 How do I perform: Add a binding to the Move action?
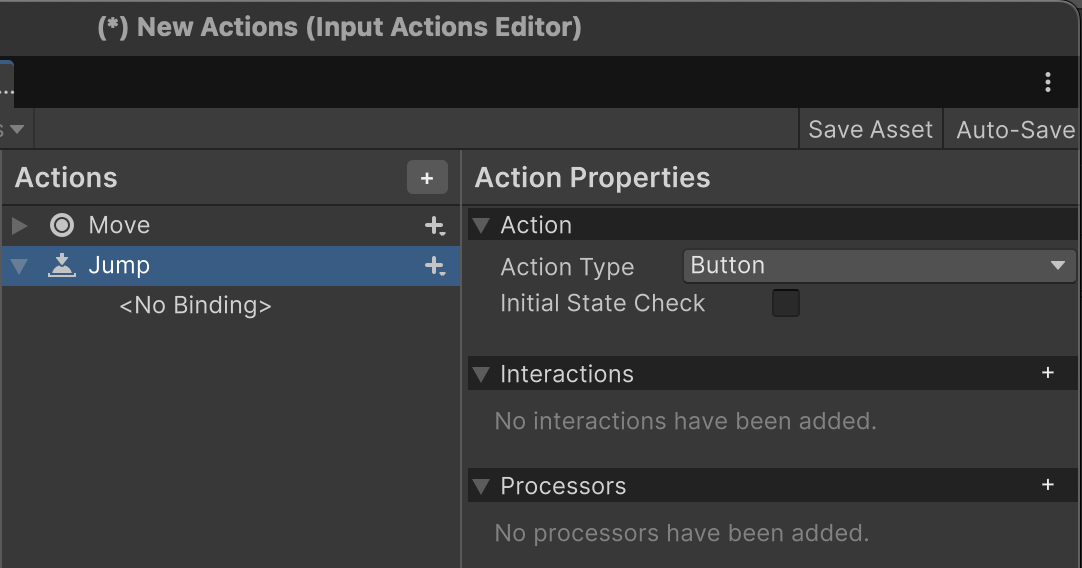434,226
